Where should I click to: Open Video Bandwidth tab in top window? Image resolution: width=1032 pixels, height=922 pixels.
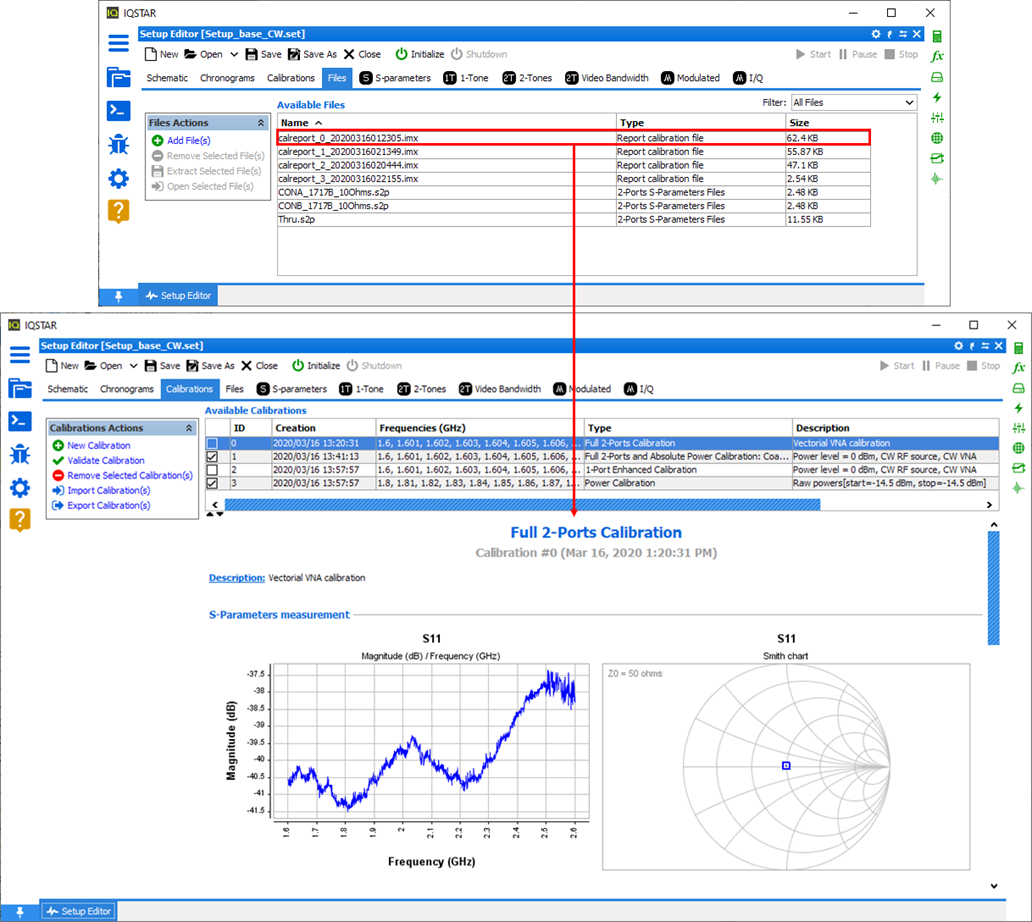(607, 78)
